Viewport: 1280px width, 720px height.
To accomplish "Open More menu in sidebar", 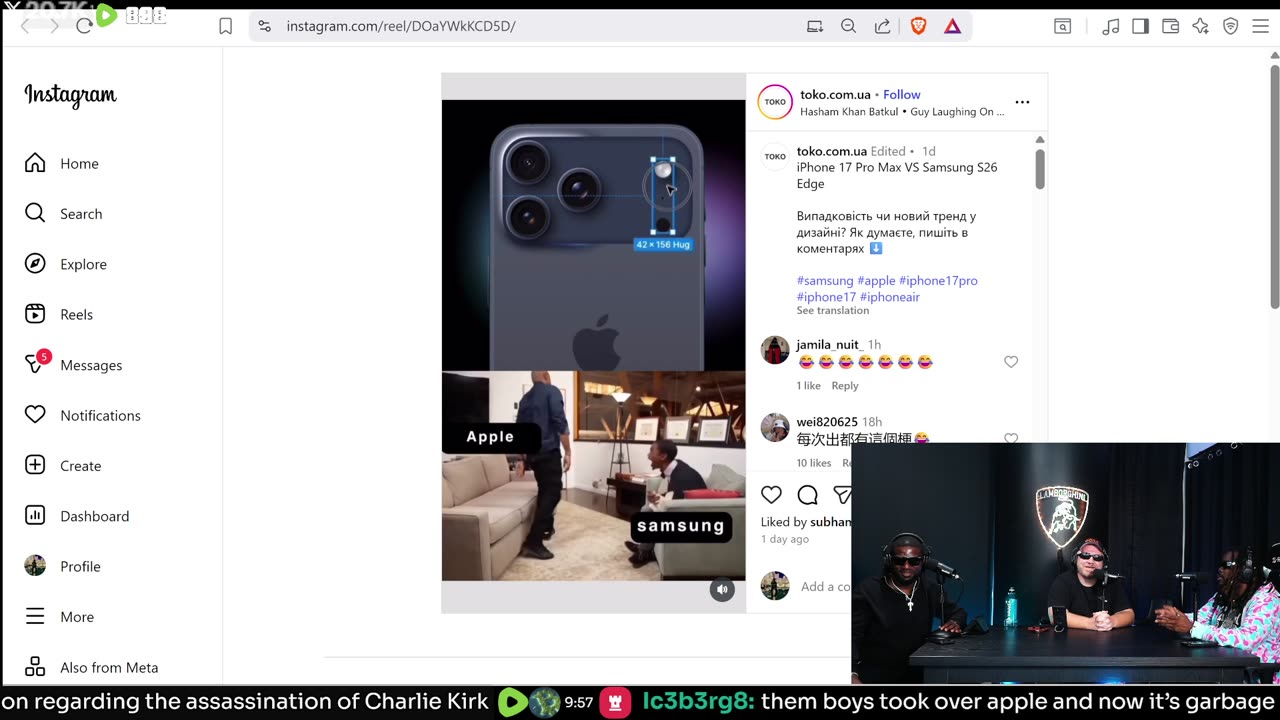I will pos(58,617).
